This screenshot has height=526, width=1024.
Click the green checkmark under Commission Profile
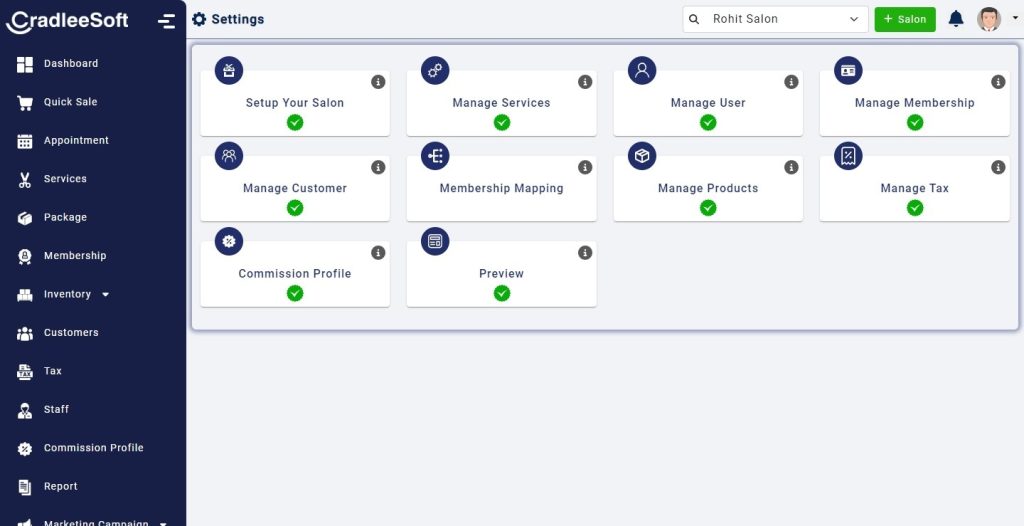click(295, 293)
